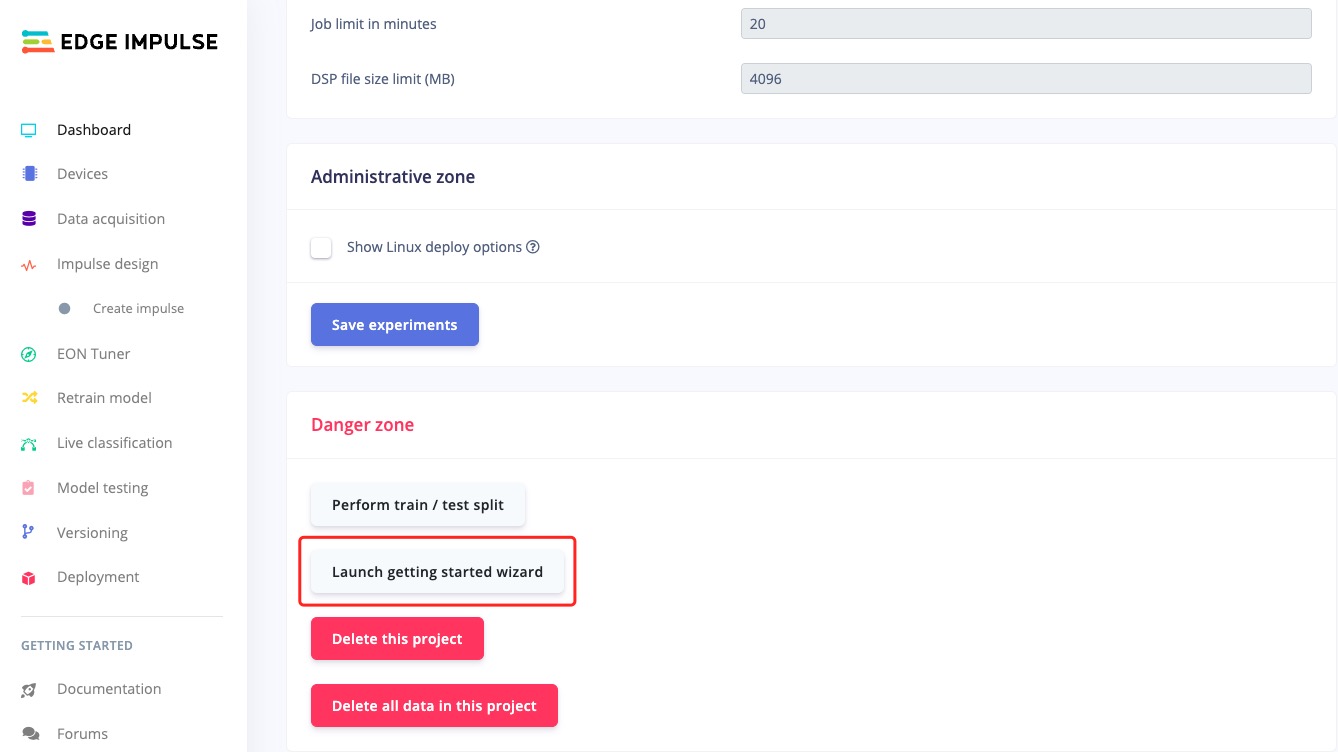1338x752 pixels.
Task: Click Perform train / test split button
Action: (418, 505)
